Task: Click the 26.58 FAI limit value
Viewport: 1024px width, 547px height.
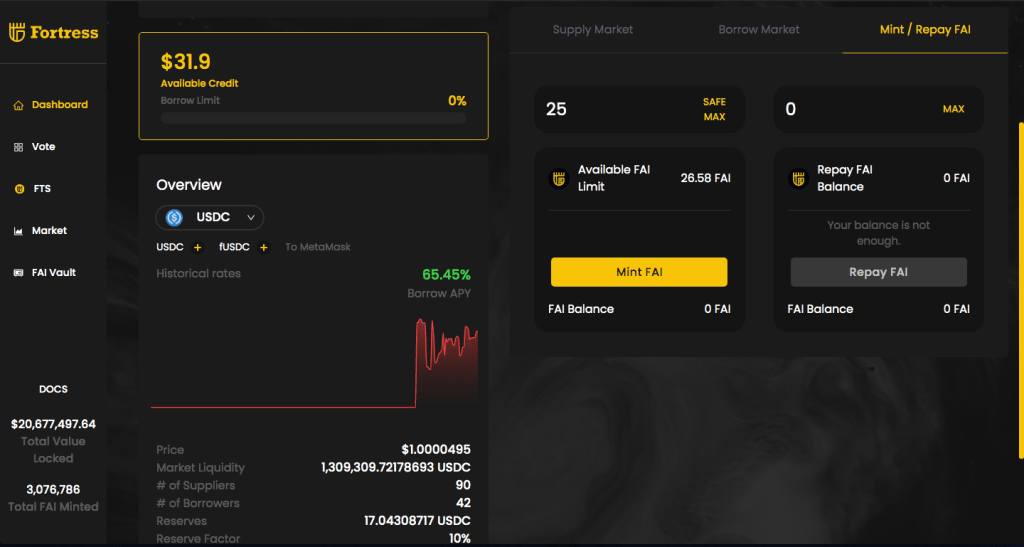Action: (705, 178)
